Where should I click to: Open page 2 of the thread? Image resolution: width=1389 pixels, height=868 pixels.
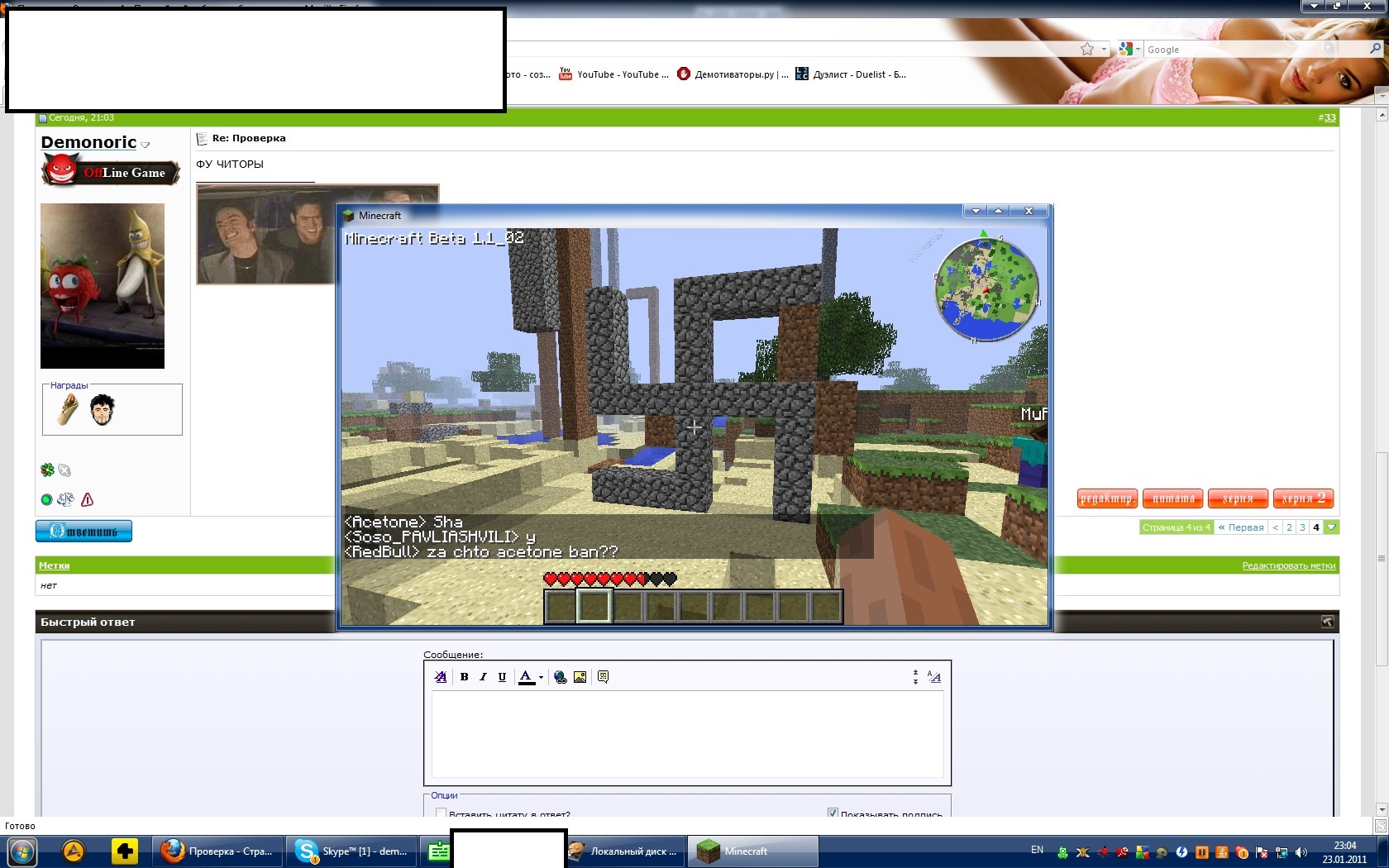pos(1289,527)
